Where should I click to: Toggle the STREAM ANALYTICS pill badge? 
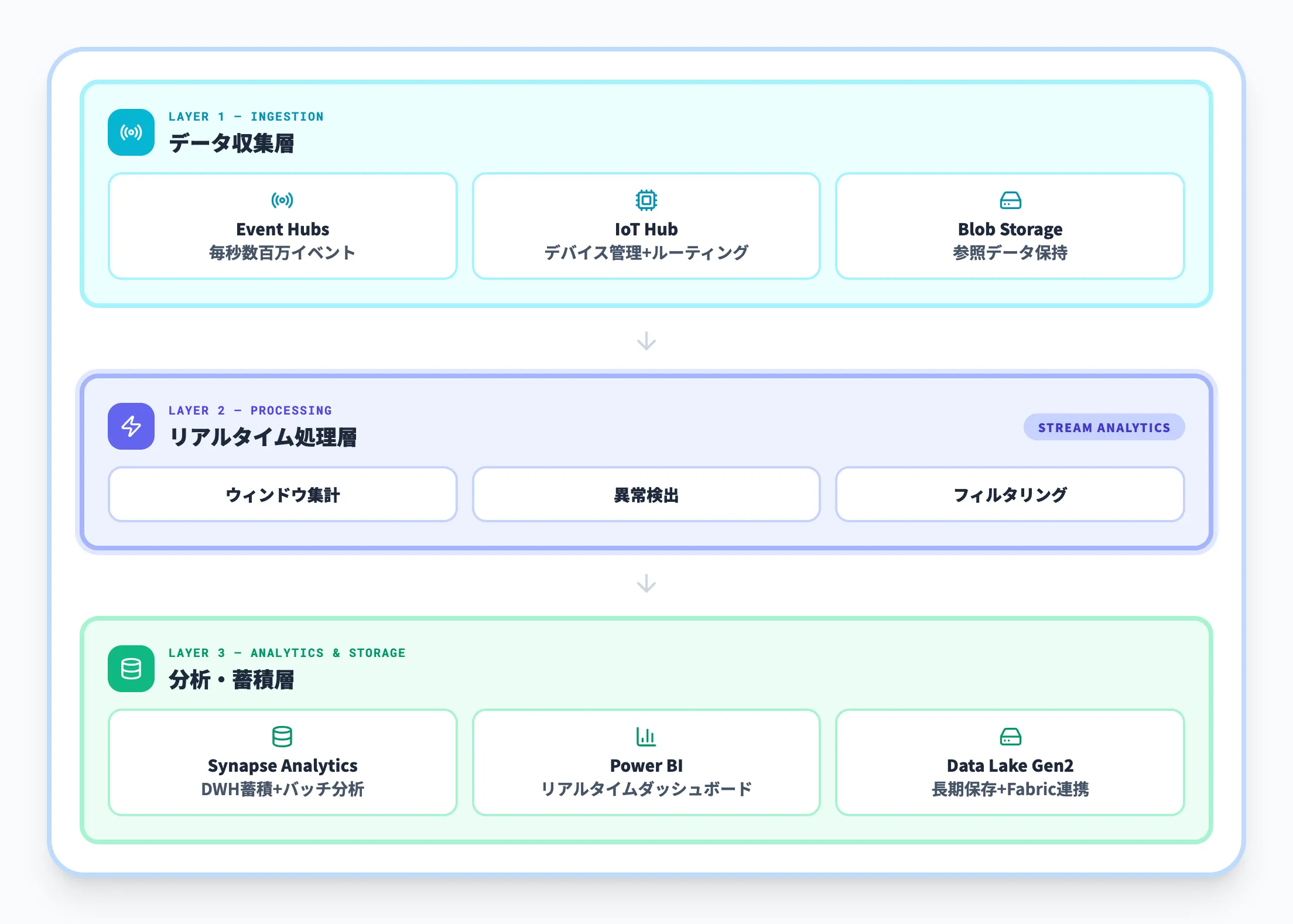point(1103,427)
